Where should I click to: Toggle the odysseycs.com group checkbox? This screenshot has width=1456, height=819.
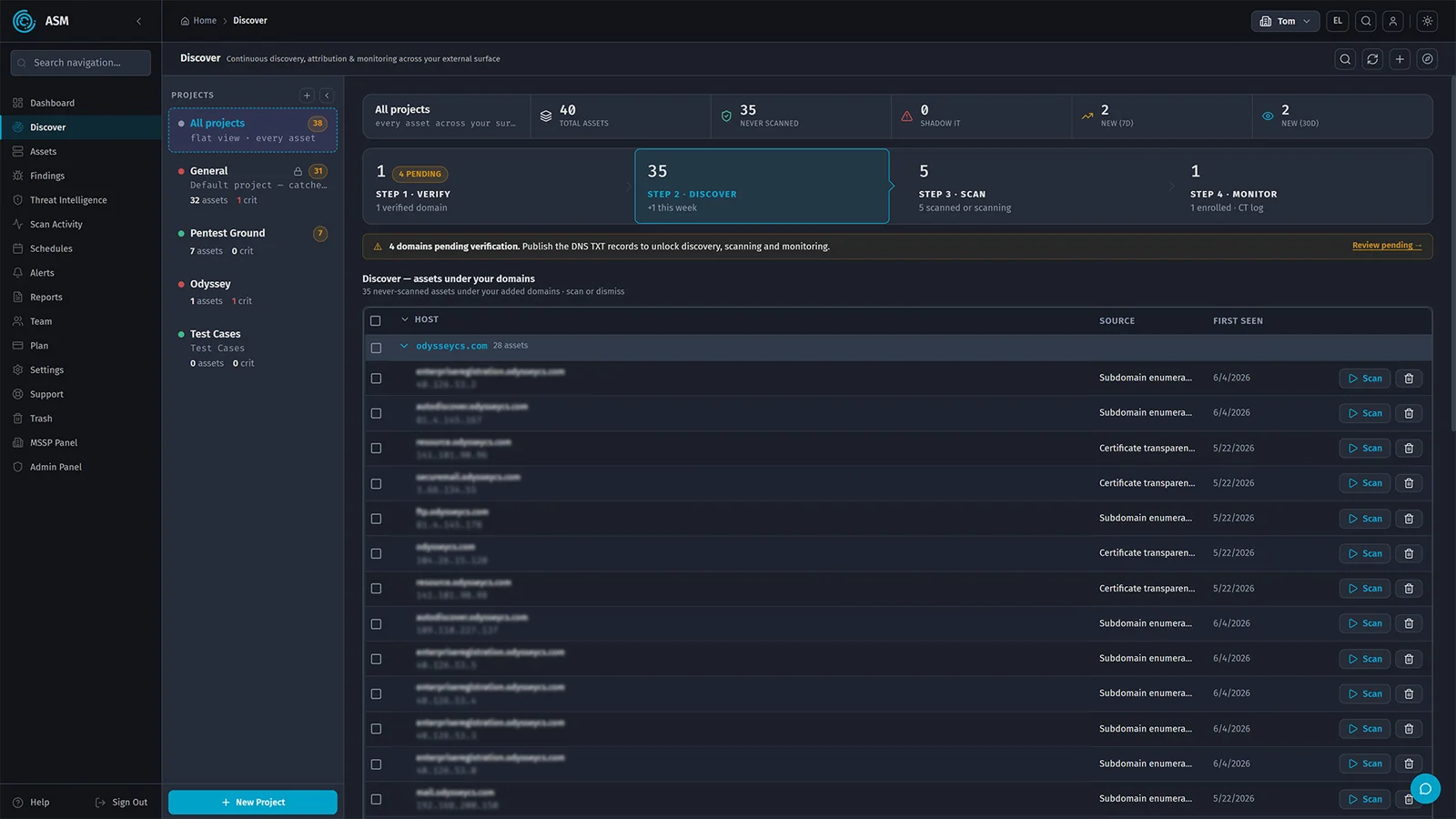pos(376,348)
